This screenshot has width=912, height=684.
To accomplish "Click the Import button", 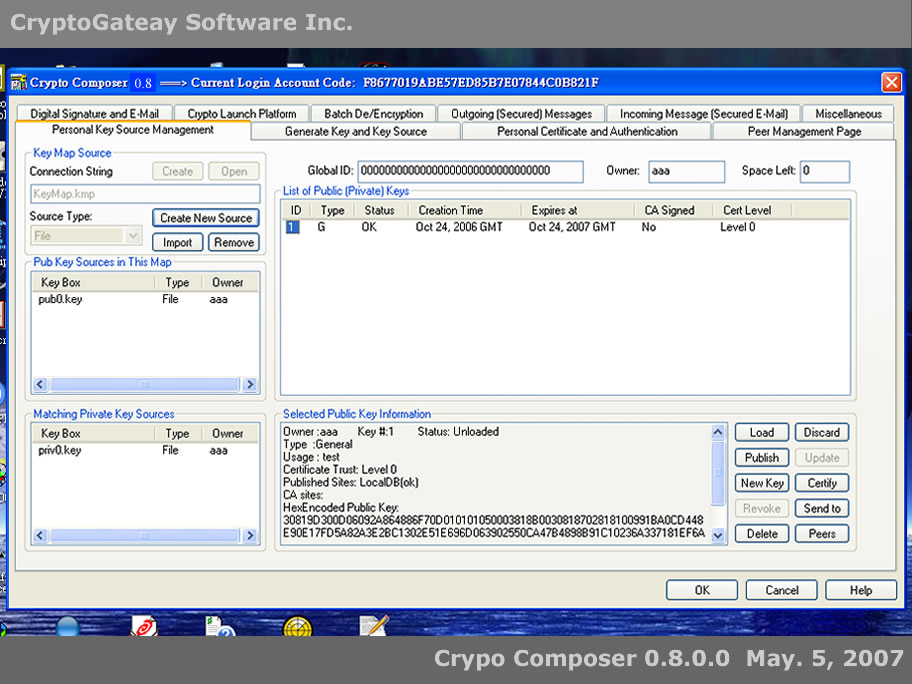I will click(177, 242).
